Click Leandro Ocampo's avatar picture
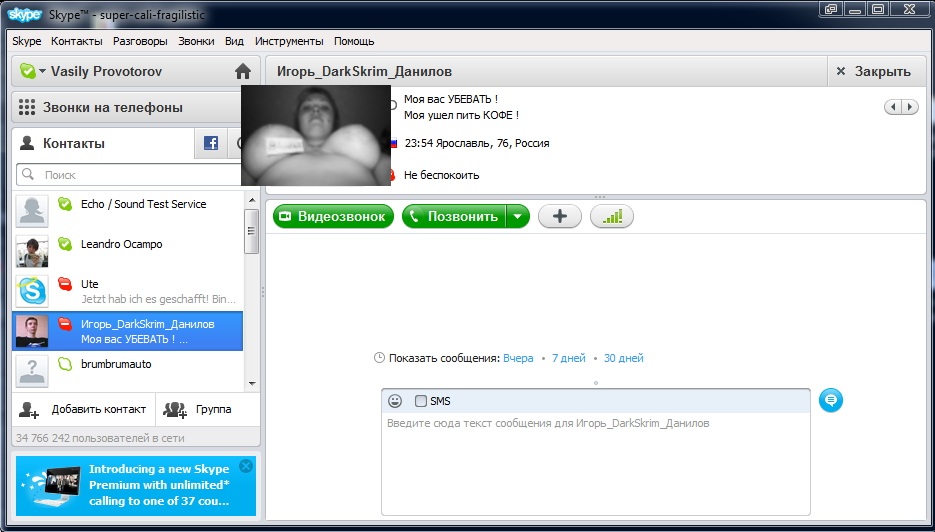Screen dimensions: 935x532 (x=32, y=251)
